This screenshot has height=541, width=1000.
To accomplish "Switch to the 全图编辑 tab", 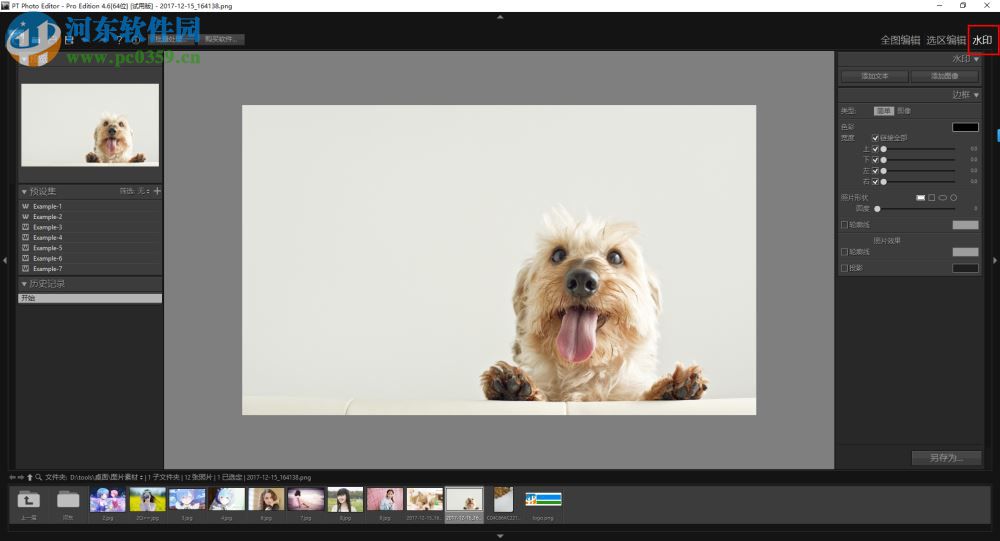I will point(900,40).
